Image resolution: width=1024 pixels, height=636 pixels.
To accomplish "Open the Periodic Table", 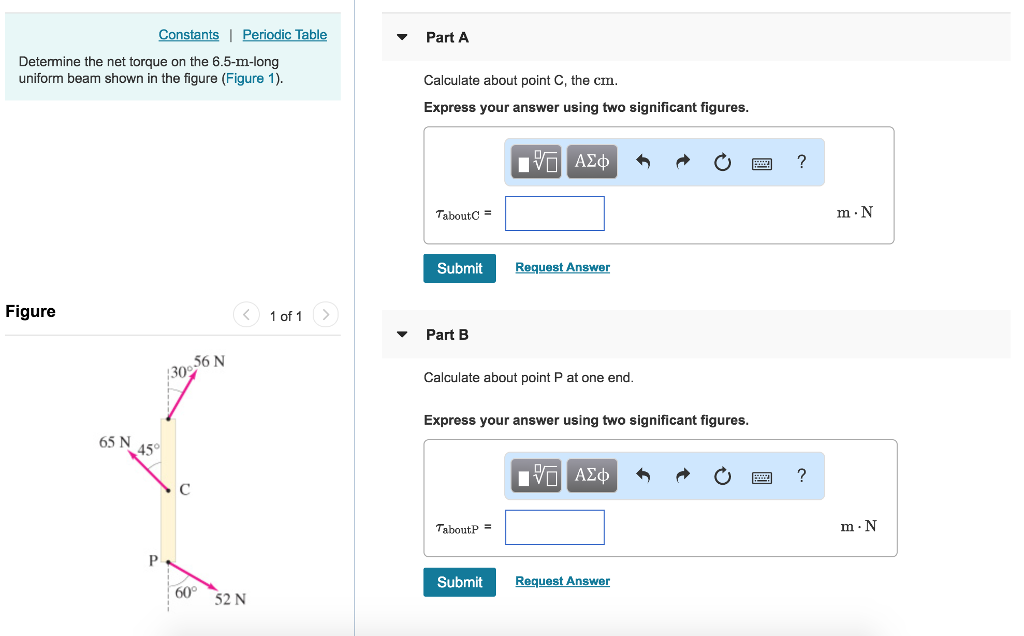I will pos(284,34).
